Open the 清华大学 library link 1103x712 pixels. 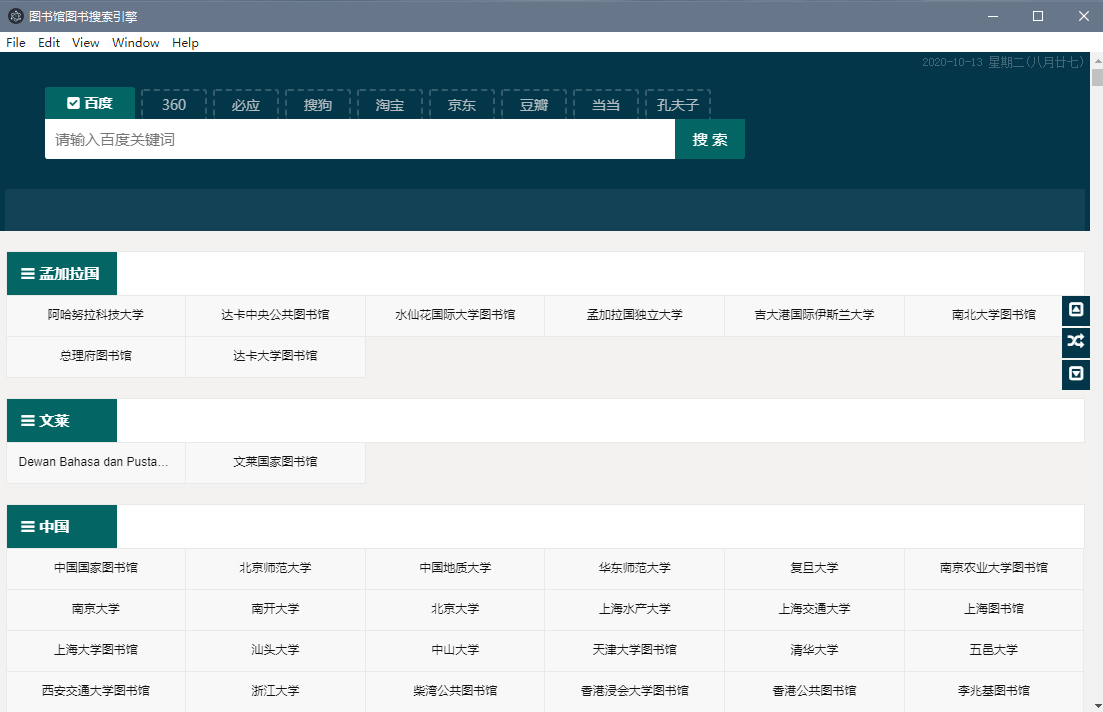pos(813,649)
